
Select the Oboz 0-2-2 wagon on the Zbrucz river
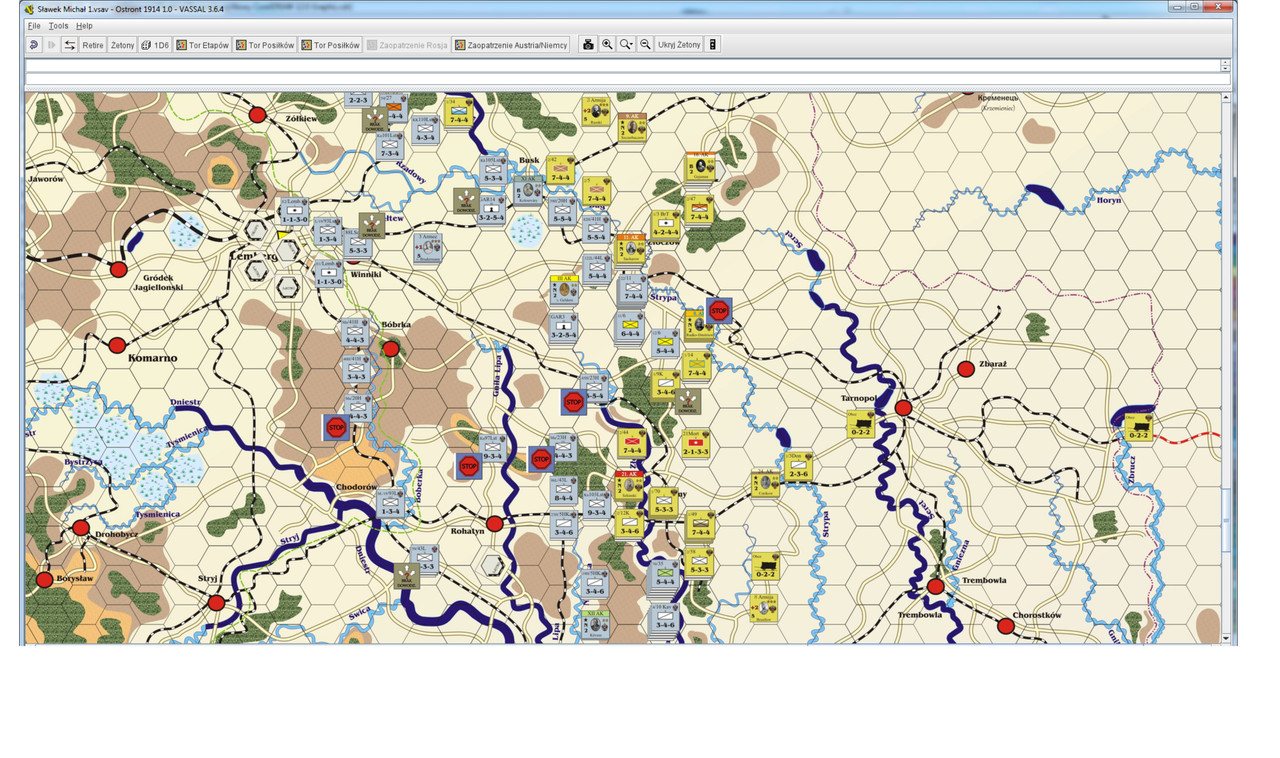click(x=1138, y=427)
